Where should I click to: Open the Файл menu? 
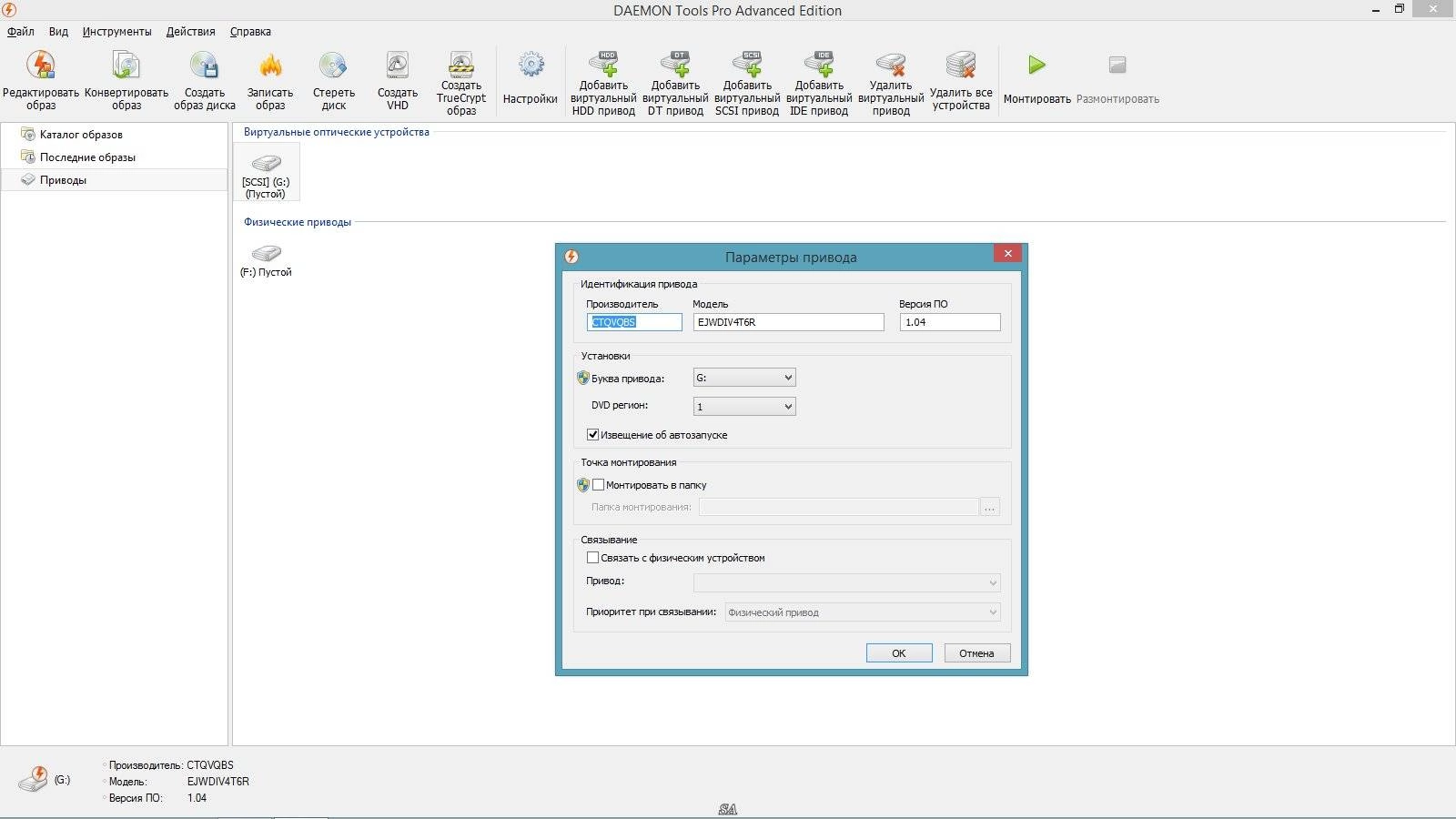click(21, 31)
